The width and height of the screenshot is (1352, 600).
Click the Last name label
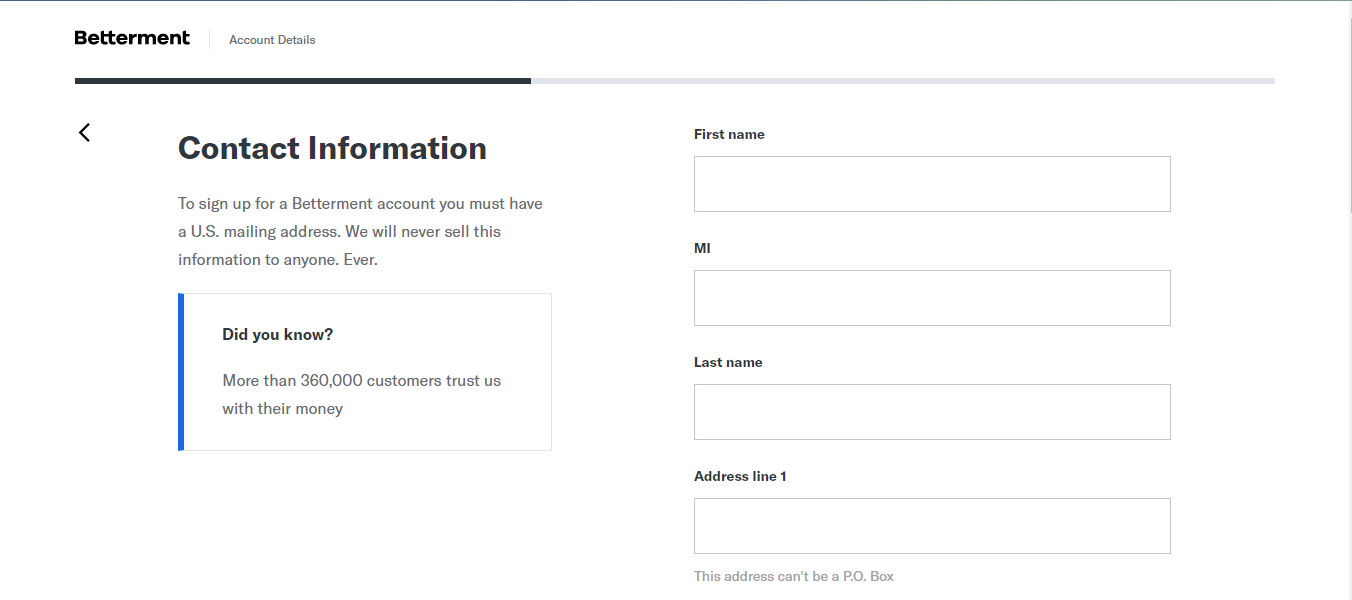click(728, 362)
